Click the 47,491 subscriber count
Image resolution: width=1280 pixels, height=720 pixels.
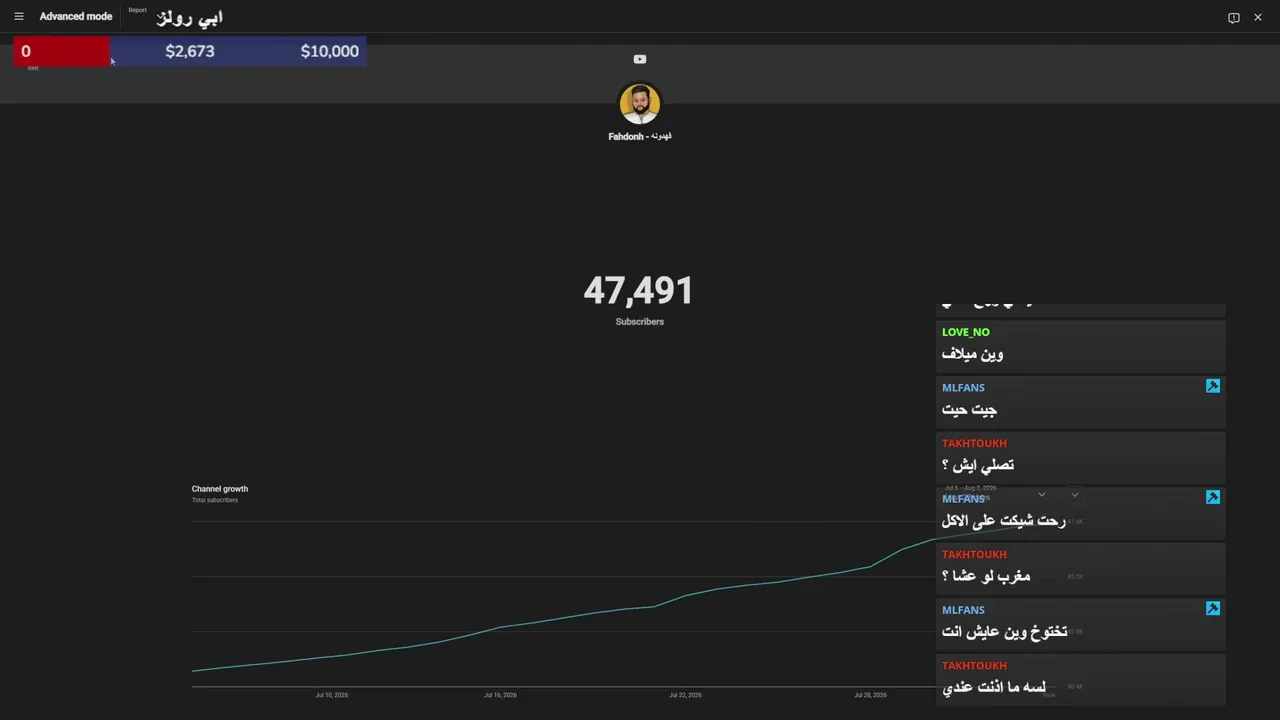tap(639, 291)
